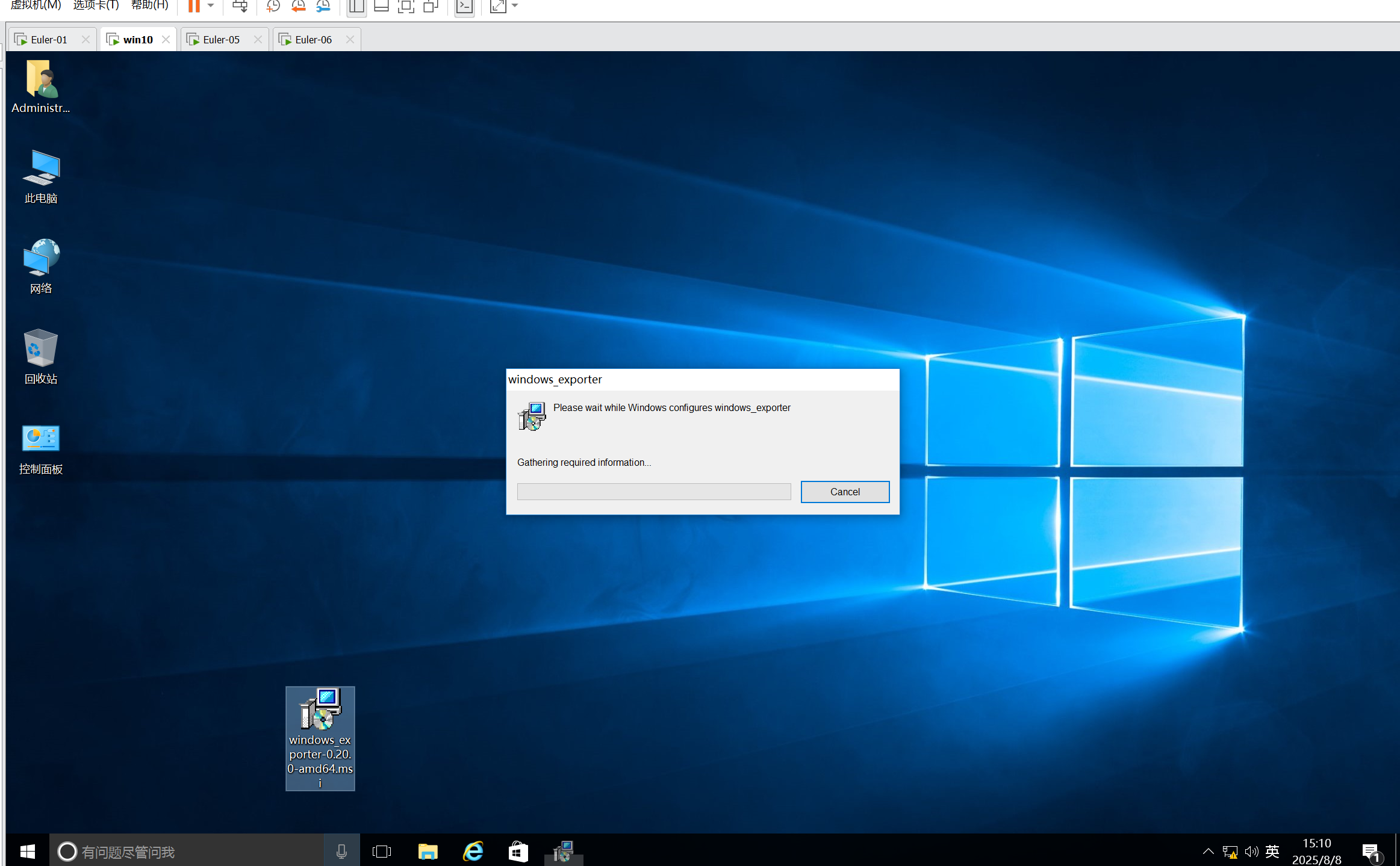This screenshot has width=1400, height=866.
Task: Click the stretch guest display icon
Action: [x=498, y=6]
